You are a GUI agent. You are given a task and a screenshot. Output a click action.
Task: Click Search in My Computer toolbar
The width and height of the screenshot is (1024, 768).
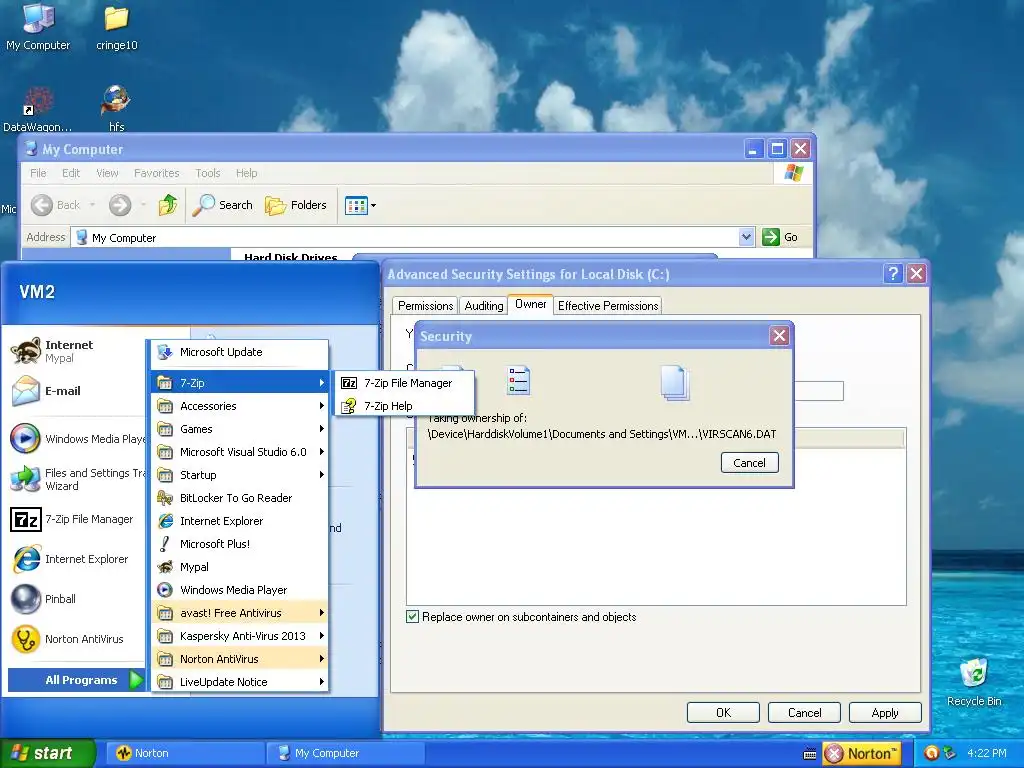click(x=222, y=205)
